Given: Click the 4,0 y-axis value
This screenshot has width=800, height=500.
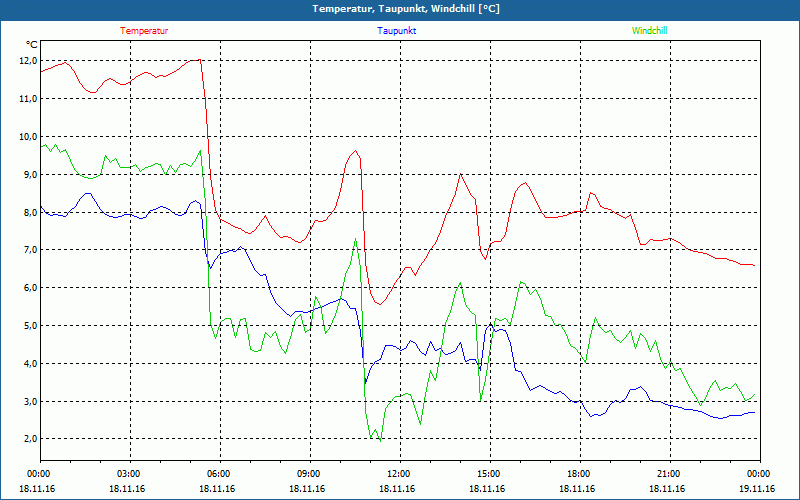Looking at the screenshot, I should point(29,363).
